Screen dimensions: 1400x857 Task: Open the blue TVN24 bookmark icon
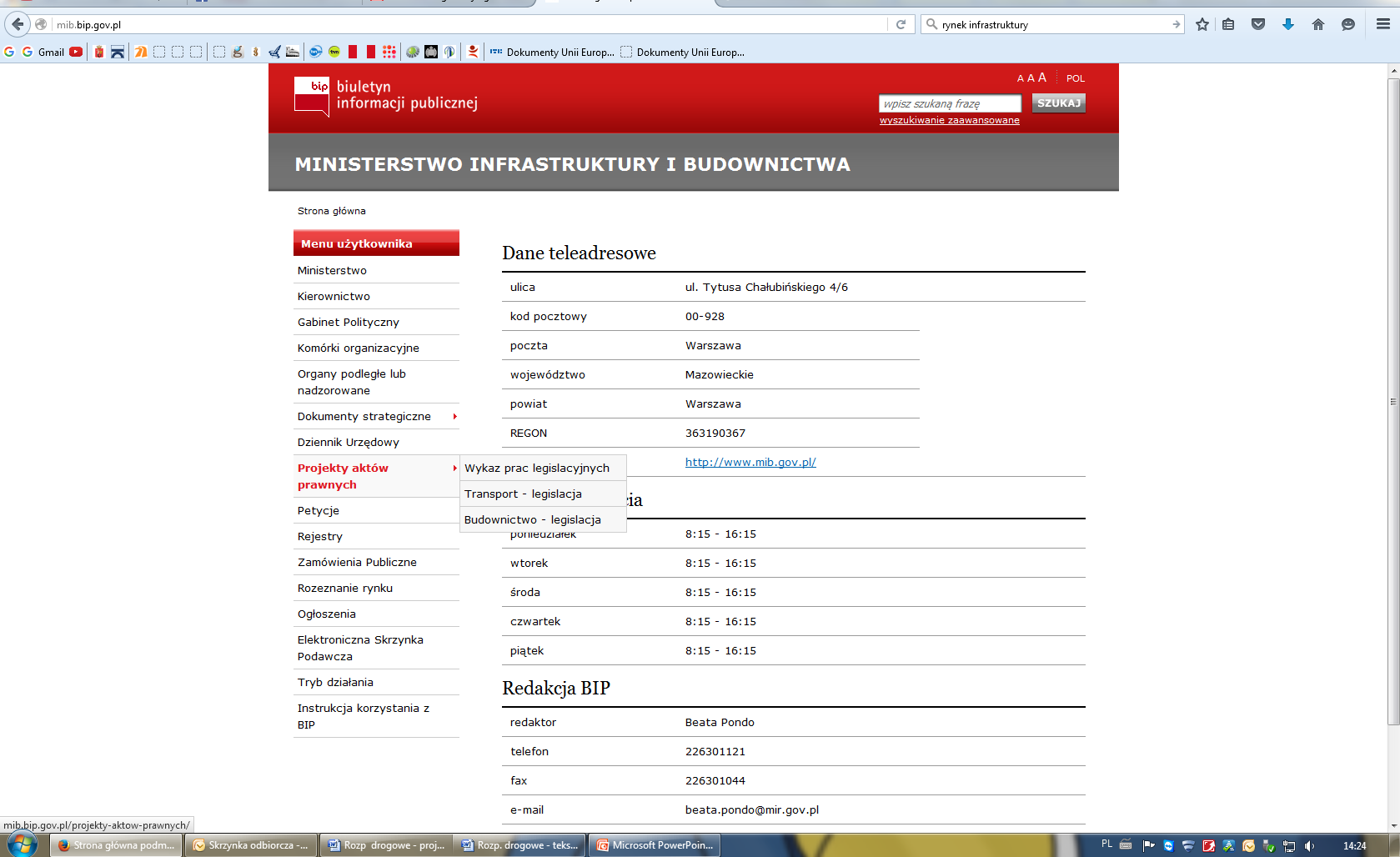315,52
